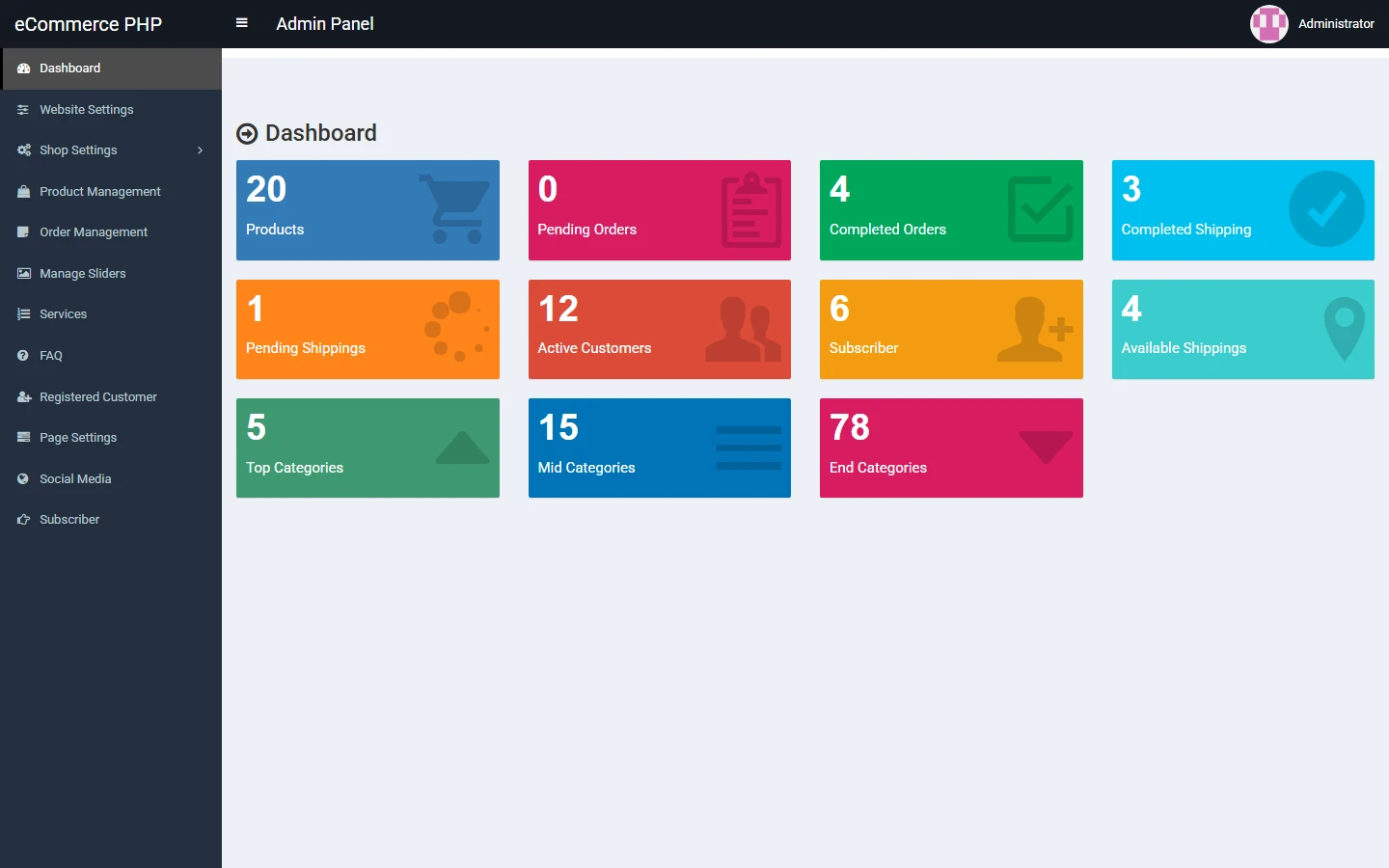Click the Page Settings icon in the sidebar
Image resolution: width=1389 pixels, height=868 pixels.
coord(23,438)
